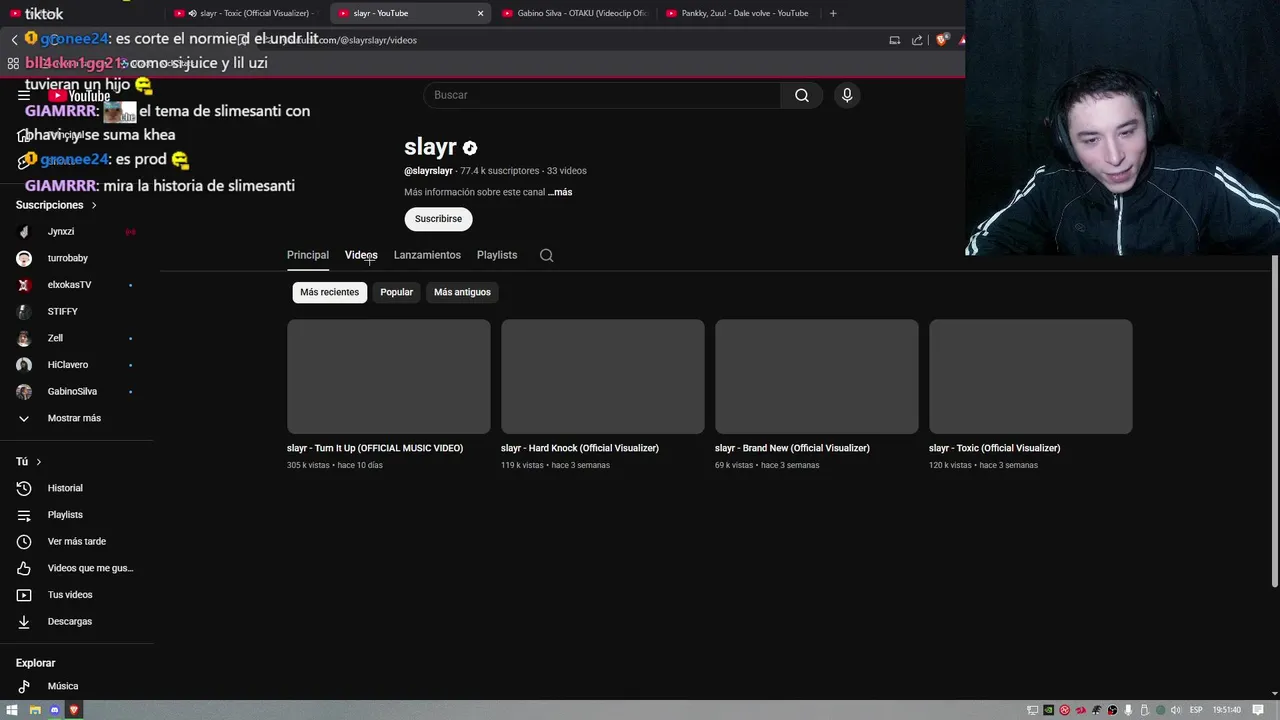Click the 19:51:40 taskbar clock
1280x720 pixels.
pos(1227,710)
